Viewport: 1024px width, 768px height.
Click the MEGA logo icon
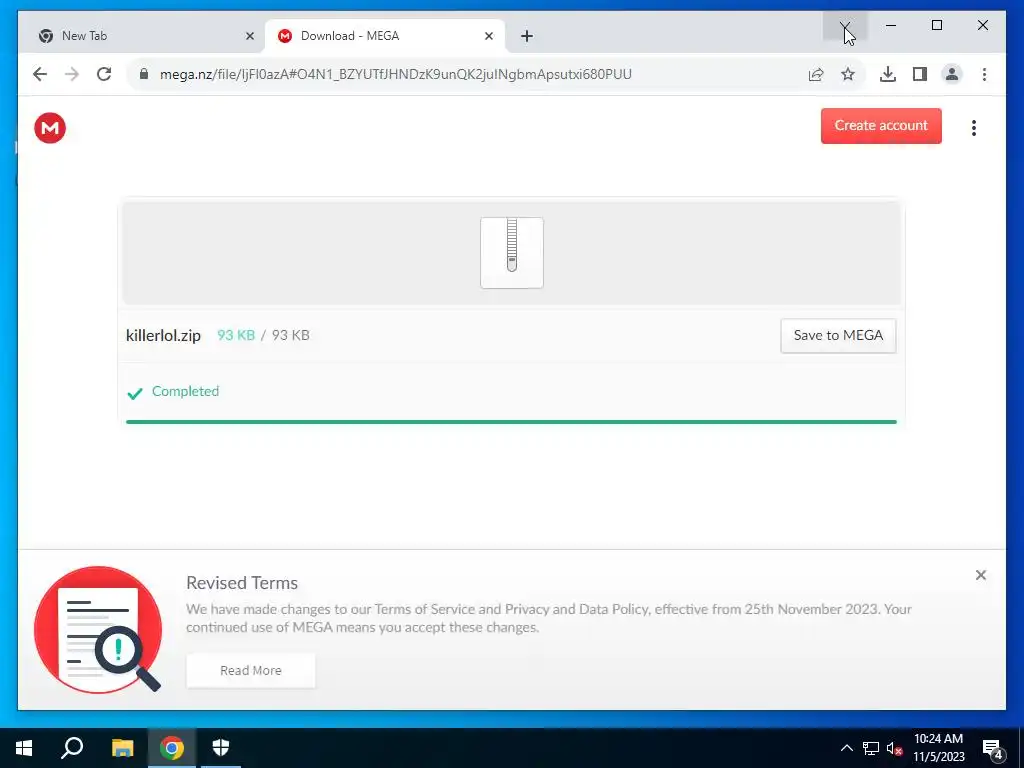pos(50,128)
